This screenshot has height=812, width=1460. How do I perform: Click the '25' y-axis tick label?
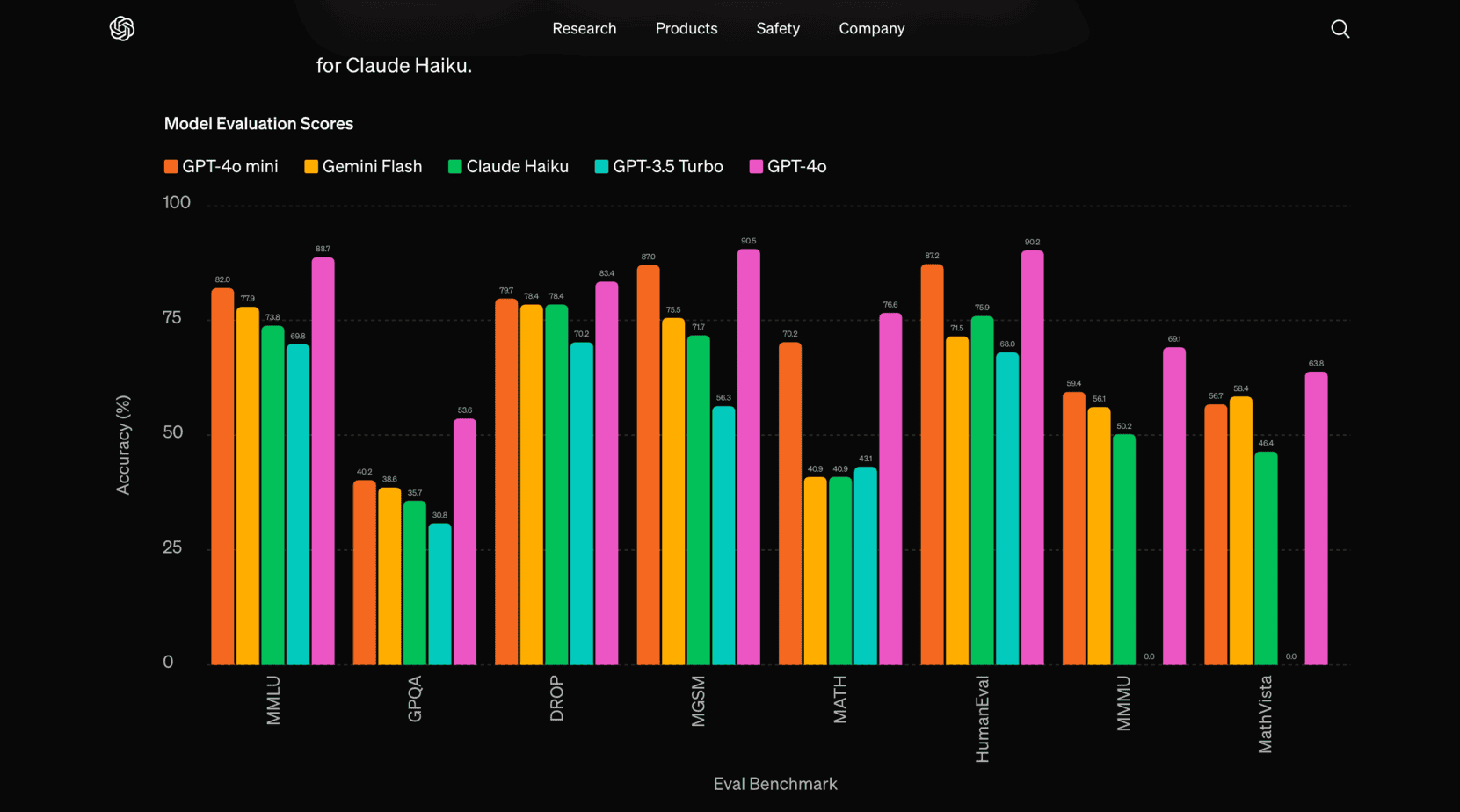(172, 547)
